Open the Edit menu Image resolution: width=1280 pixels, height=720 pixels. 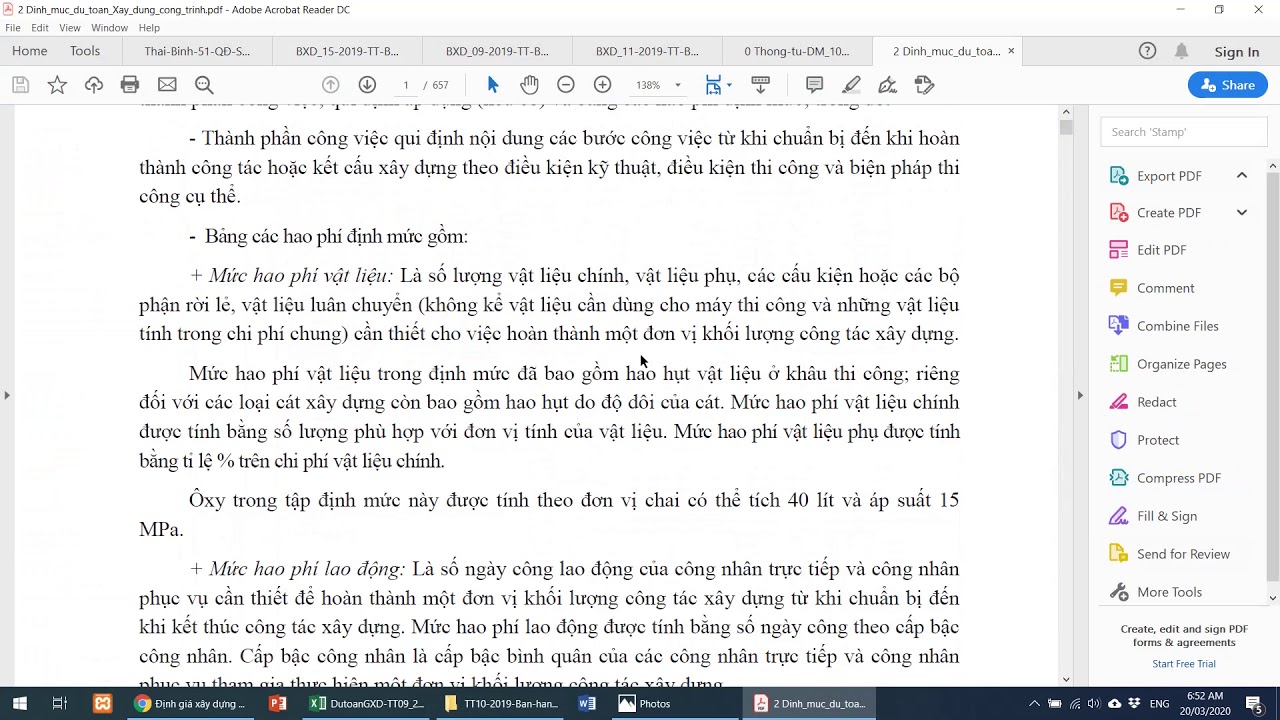(40, 28)
